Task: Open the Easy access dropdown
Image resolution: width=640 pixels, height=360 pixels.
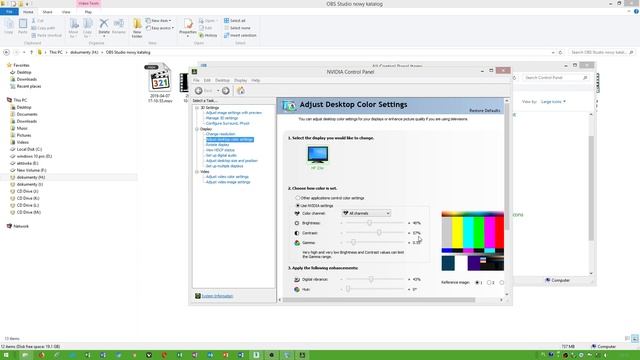Action: tap(160, 28)
